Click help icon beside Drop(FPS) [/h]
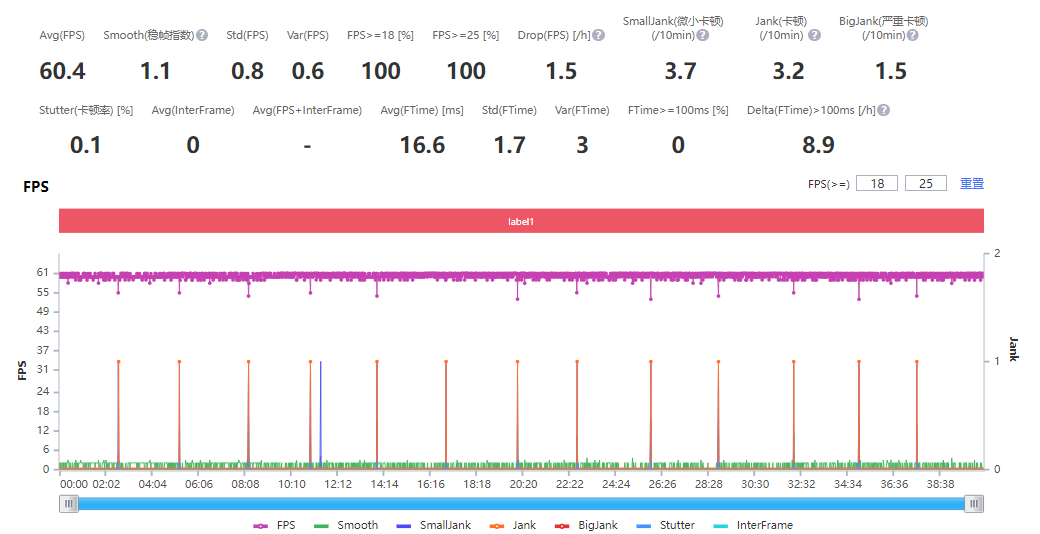 point(599,35)
